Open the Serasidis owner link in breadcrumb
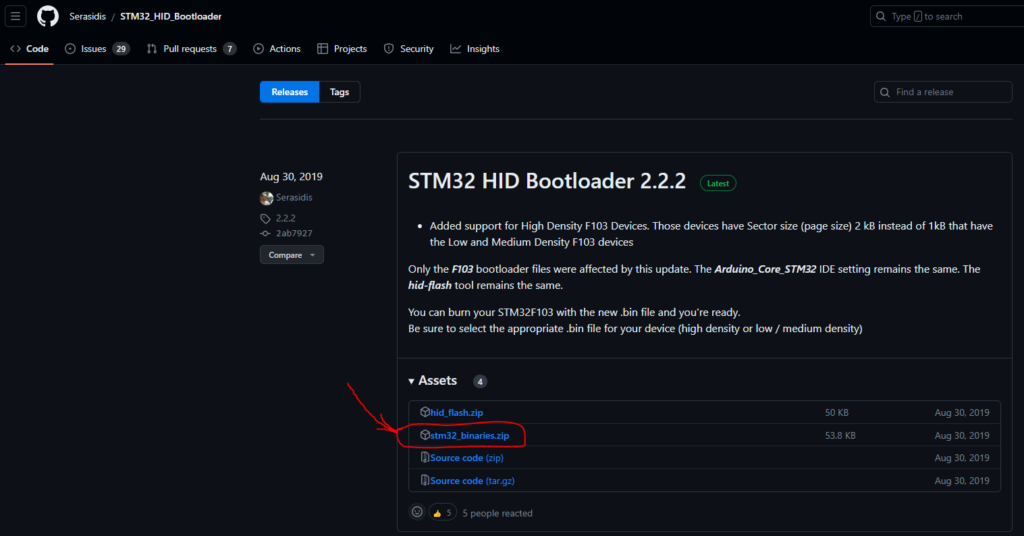Viewport: 1024px width, 536px height. [x=88, y=16]
